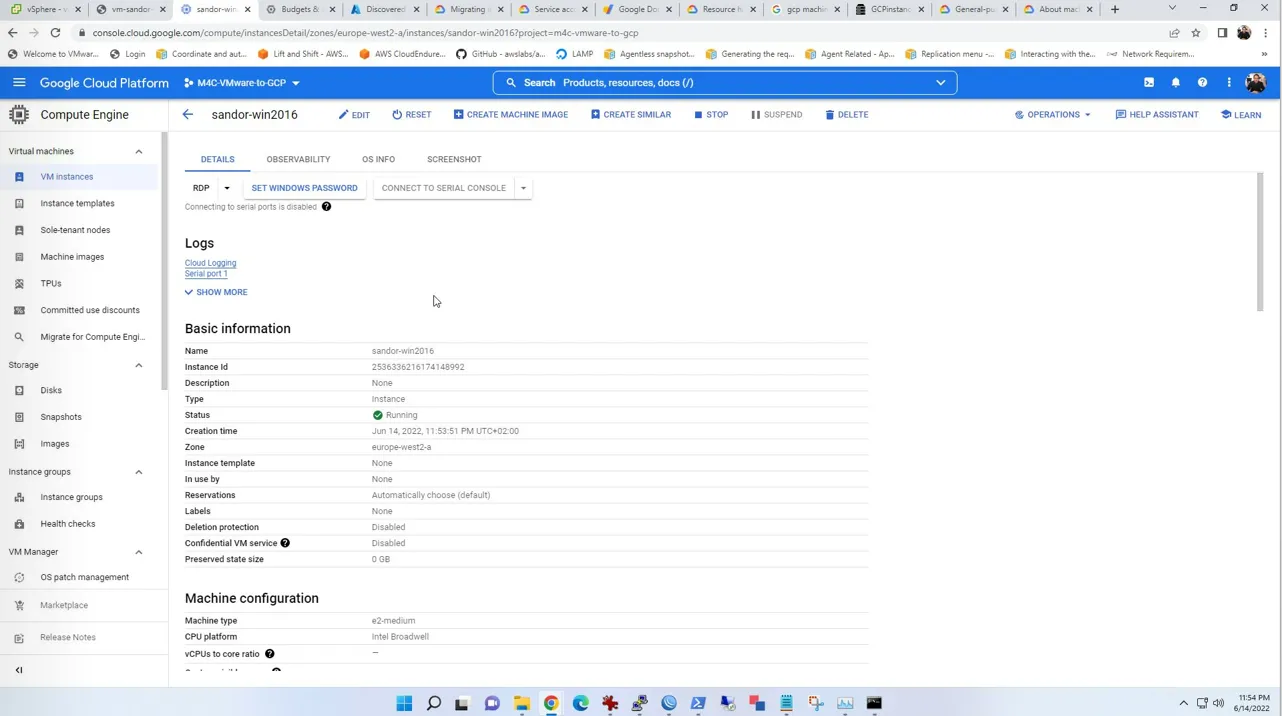Open a new Chrome tab
Screen dimensions: 1282x716
(1115, 10)
